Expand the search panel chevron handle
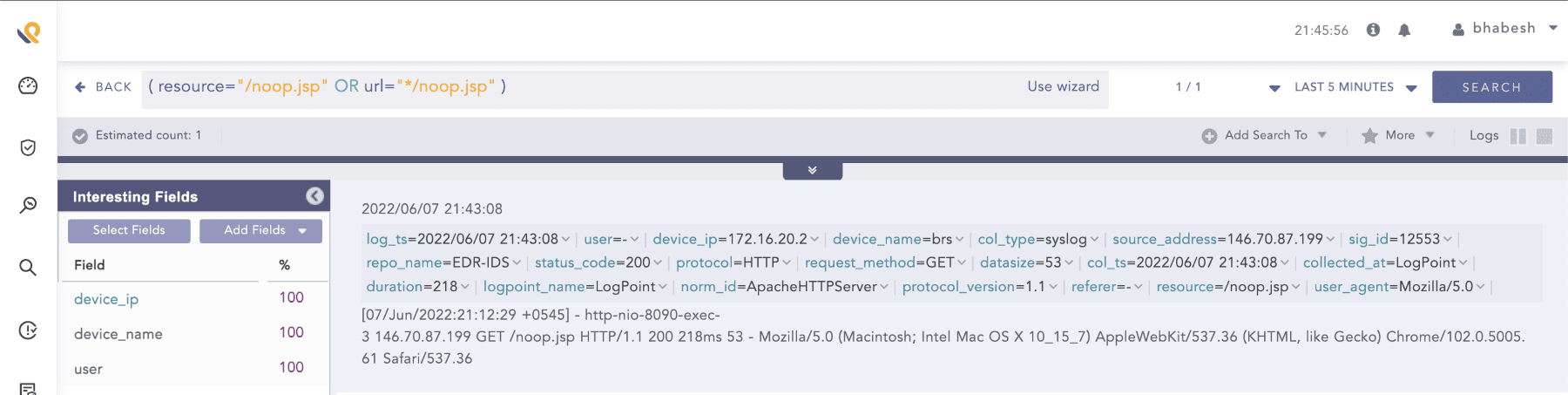The width and height of the screenshot is (1568, 395). (x=812, y=170)
